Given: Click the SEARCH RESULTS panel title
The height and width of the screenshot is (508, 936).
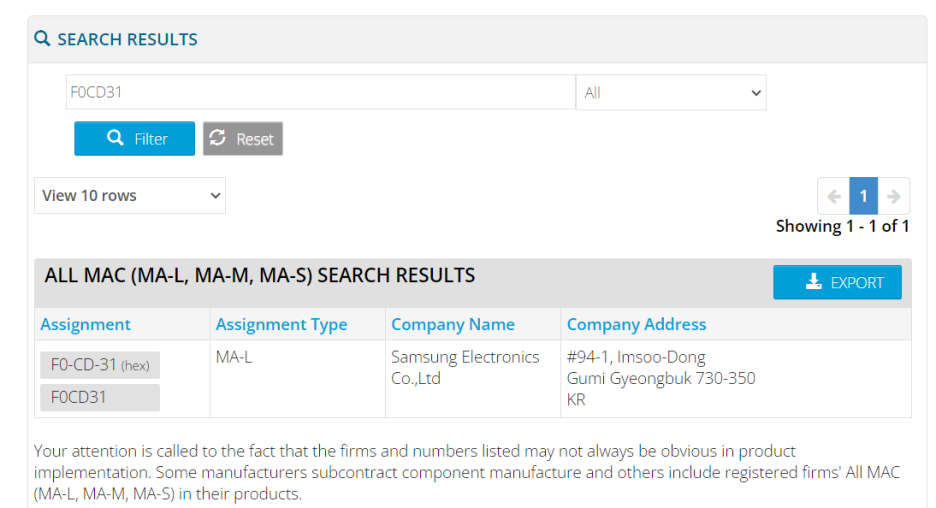Looking at the screenshot, I should [127, 39].
